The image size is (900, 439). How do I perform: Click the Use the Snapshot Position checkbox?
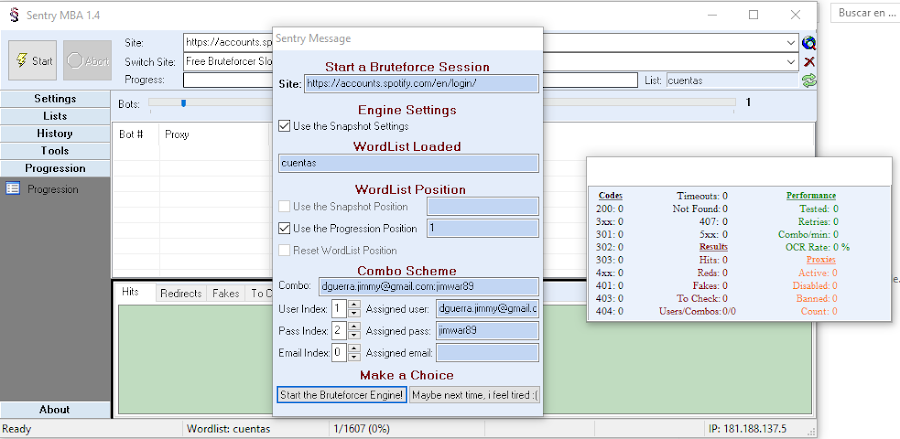click(284, 206)
